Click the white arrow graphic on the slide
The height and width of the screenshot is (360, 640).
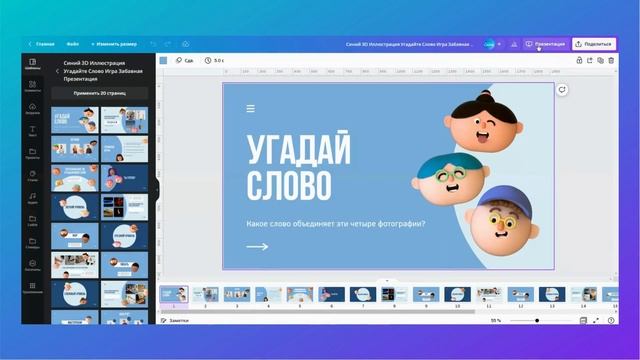257,247
